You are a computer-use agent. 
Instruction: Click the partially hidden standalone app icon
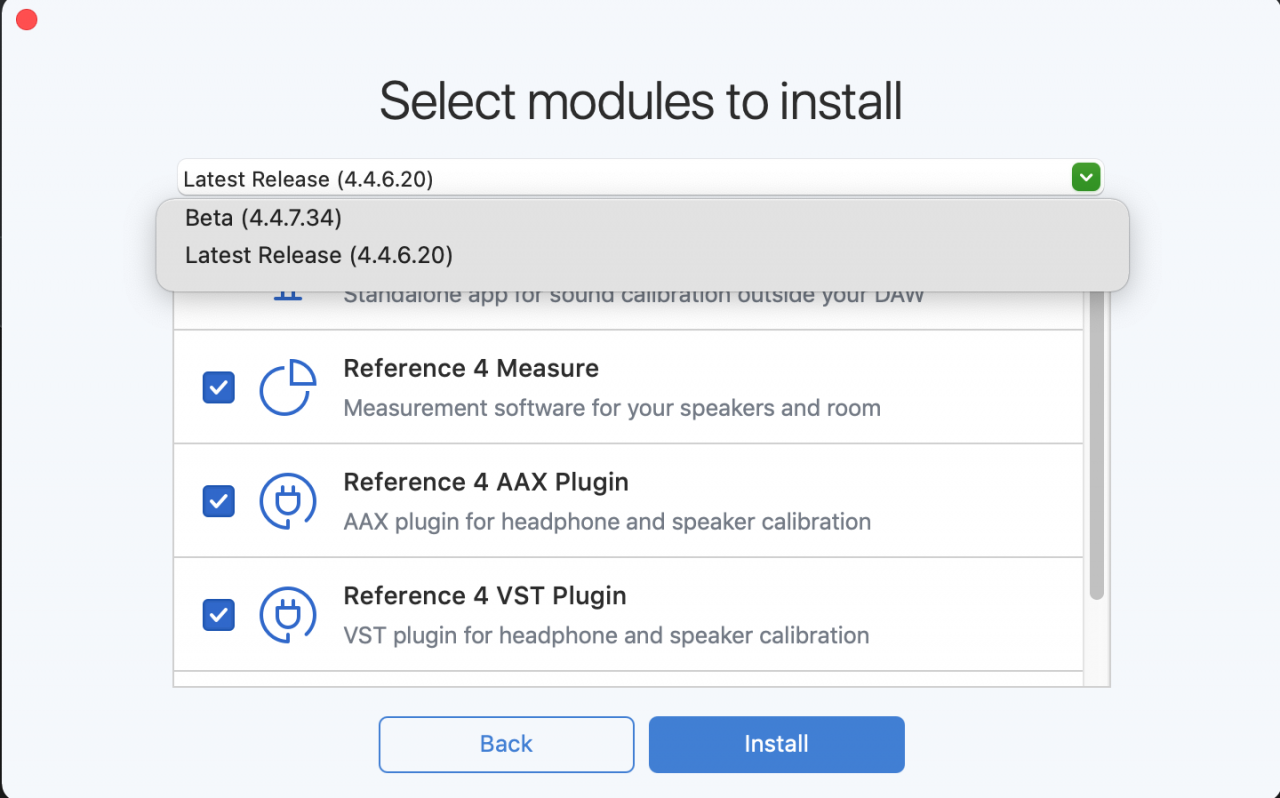click(x=288, y=297)
